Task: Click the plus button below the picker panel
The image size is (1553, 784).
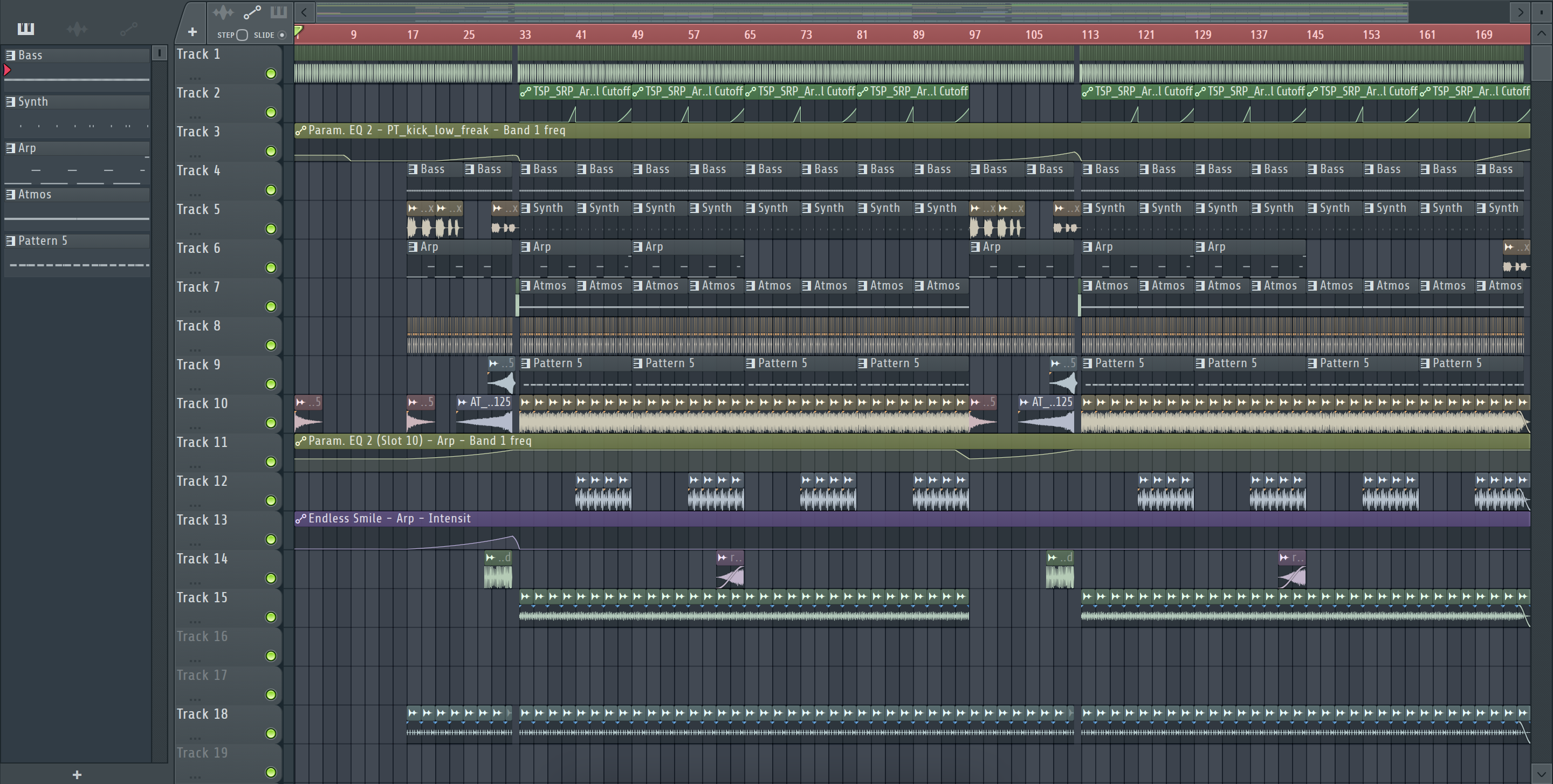Action: tap(77, 774)
